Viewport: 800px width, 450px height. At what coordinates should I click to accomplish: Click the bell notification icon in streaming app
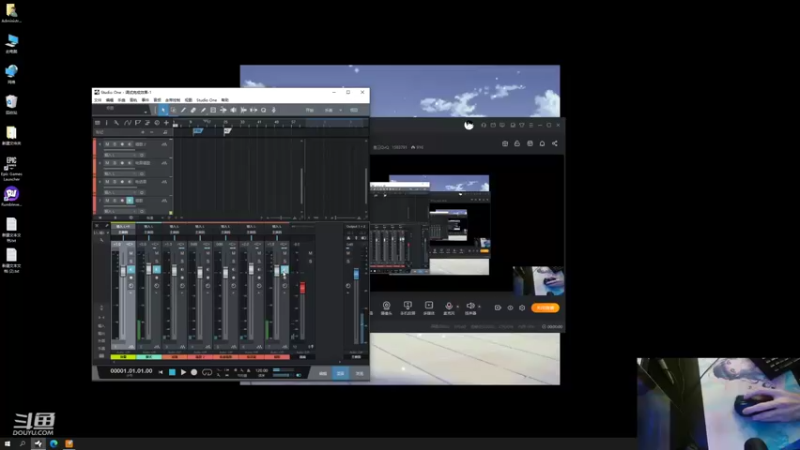(x=542, y=143)
